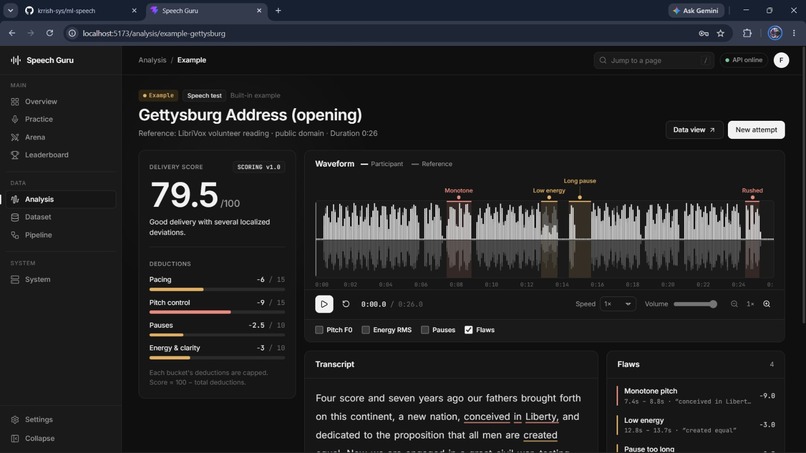Click the highlighted word 'conceived' in transcript
Image resolution: width=806 pixels, height=453 pixels.
(x=486, y=416)
